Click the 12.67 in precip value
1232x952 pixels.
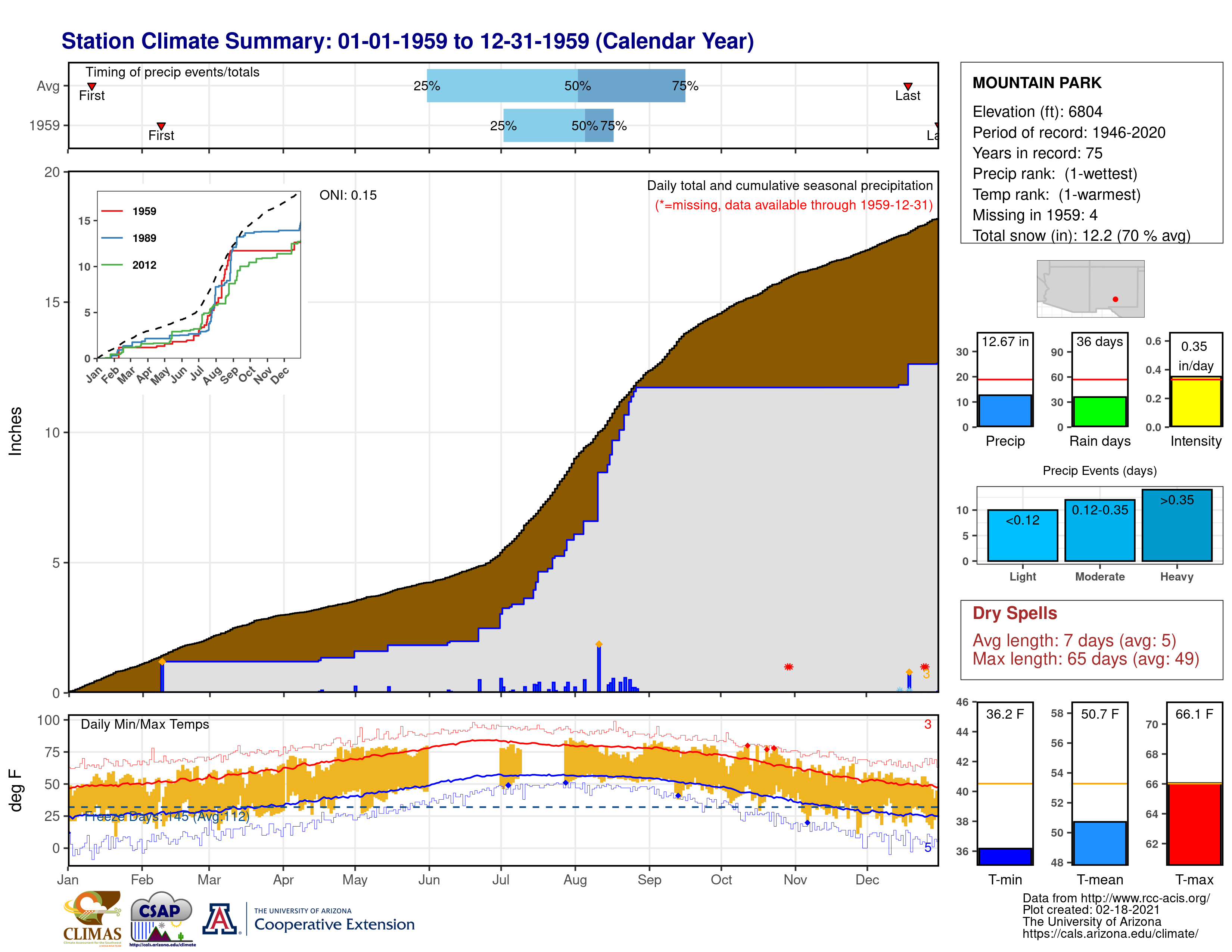[x=1005, y=341]
